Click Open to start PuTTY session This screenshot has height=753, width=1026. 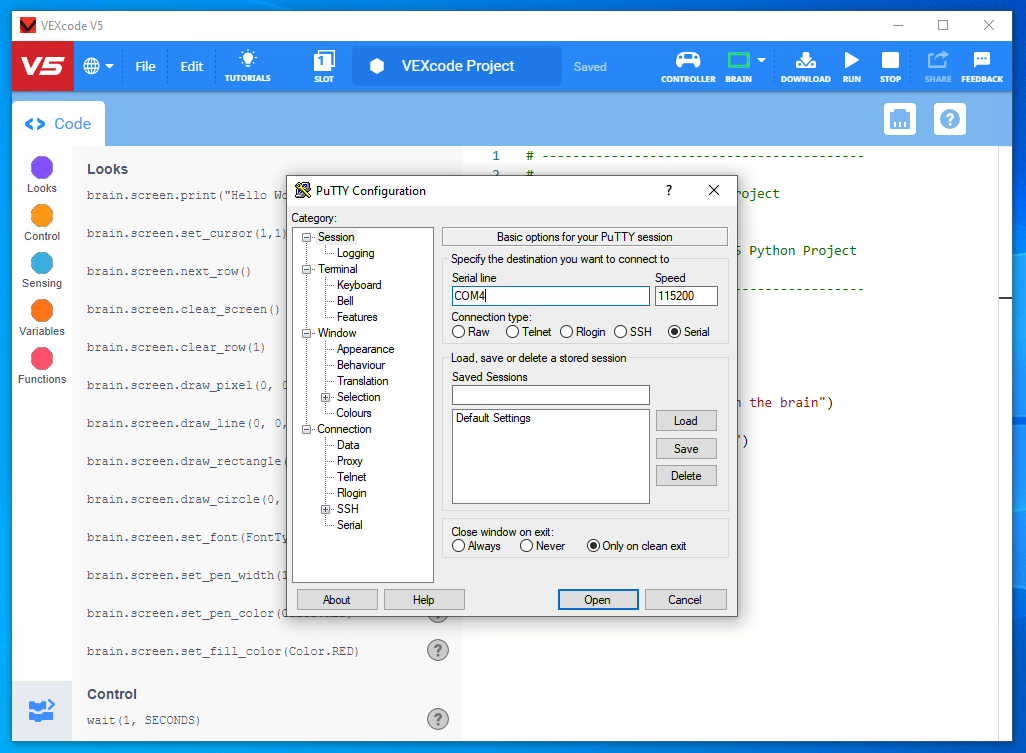[x=597, y=600]
